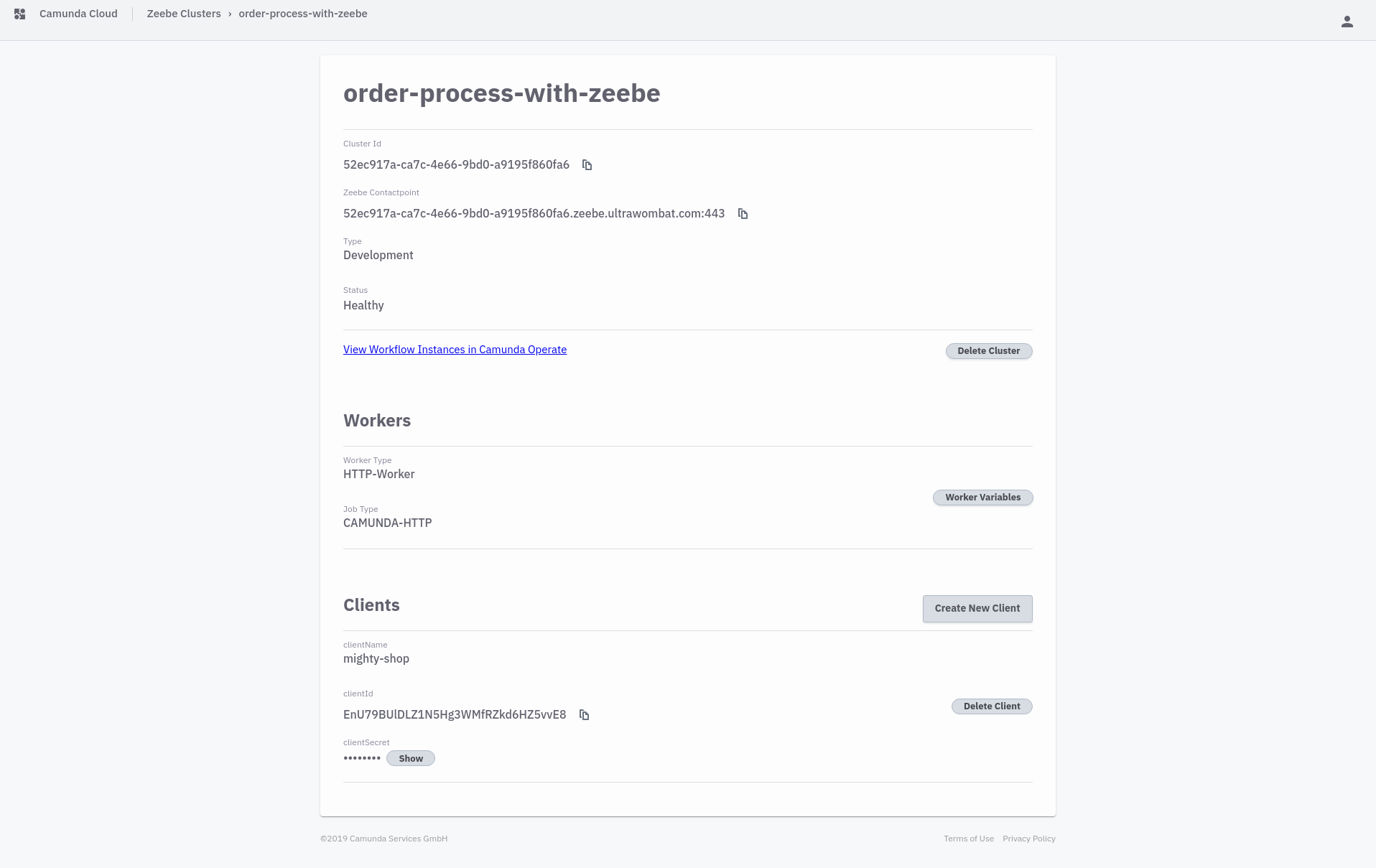Copy the clientId value

point(584,715)
